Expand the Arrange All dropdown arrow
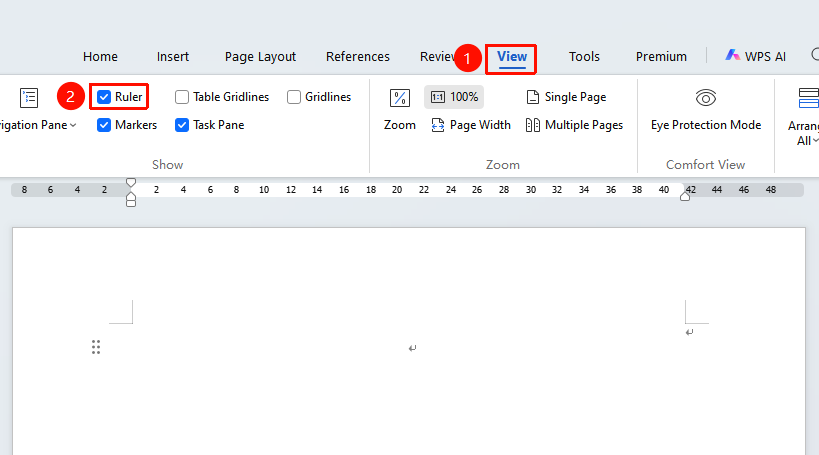Image resolution: width=819 pixels, height=455 pixels. pyautogui.click(x=815, y=140)
